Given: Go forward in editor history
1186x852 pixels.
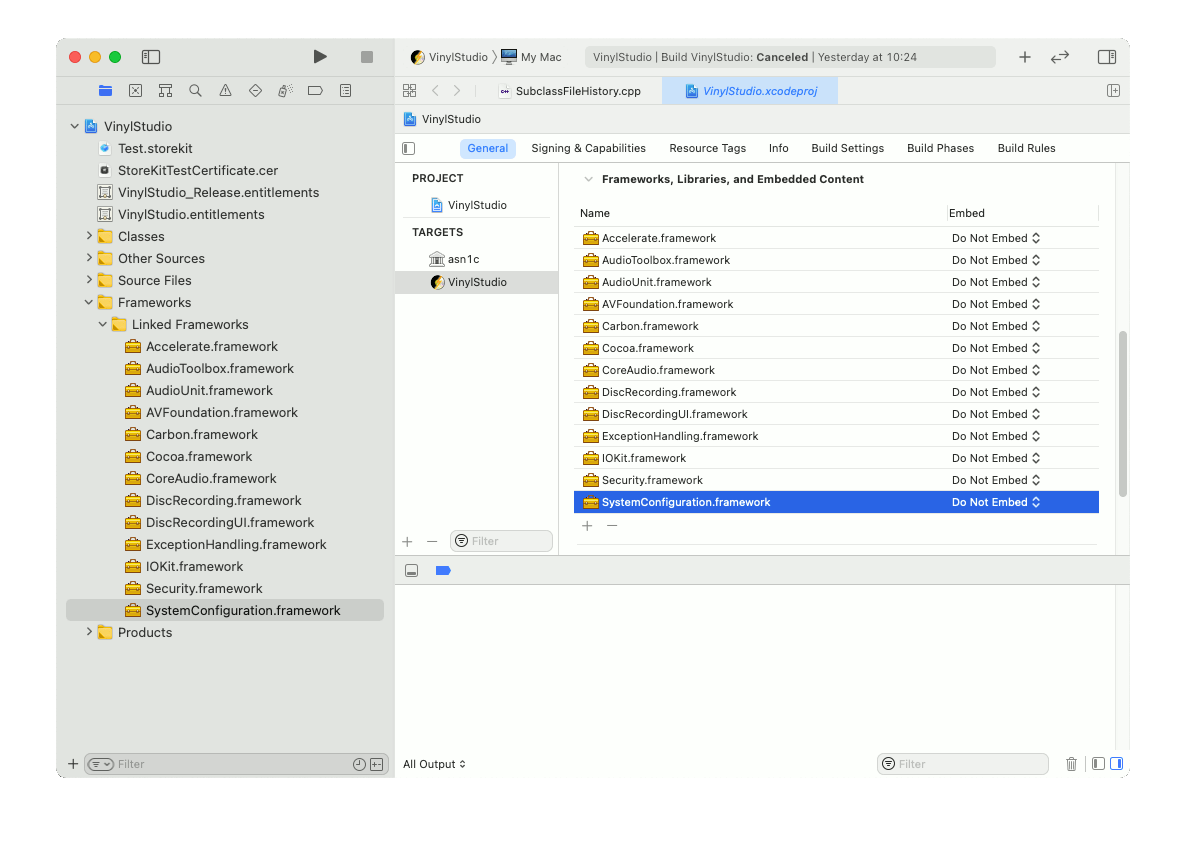Looking at the screenshot, I should (457, 91).
